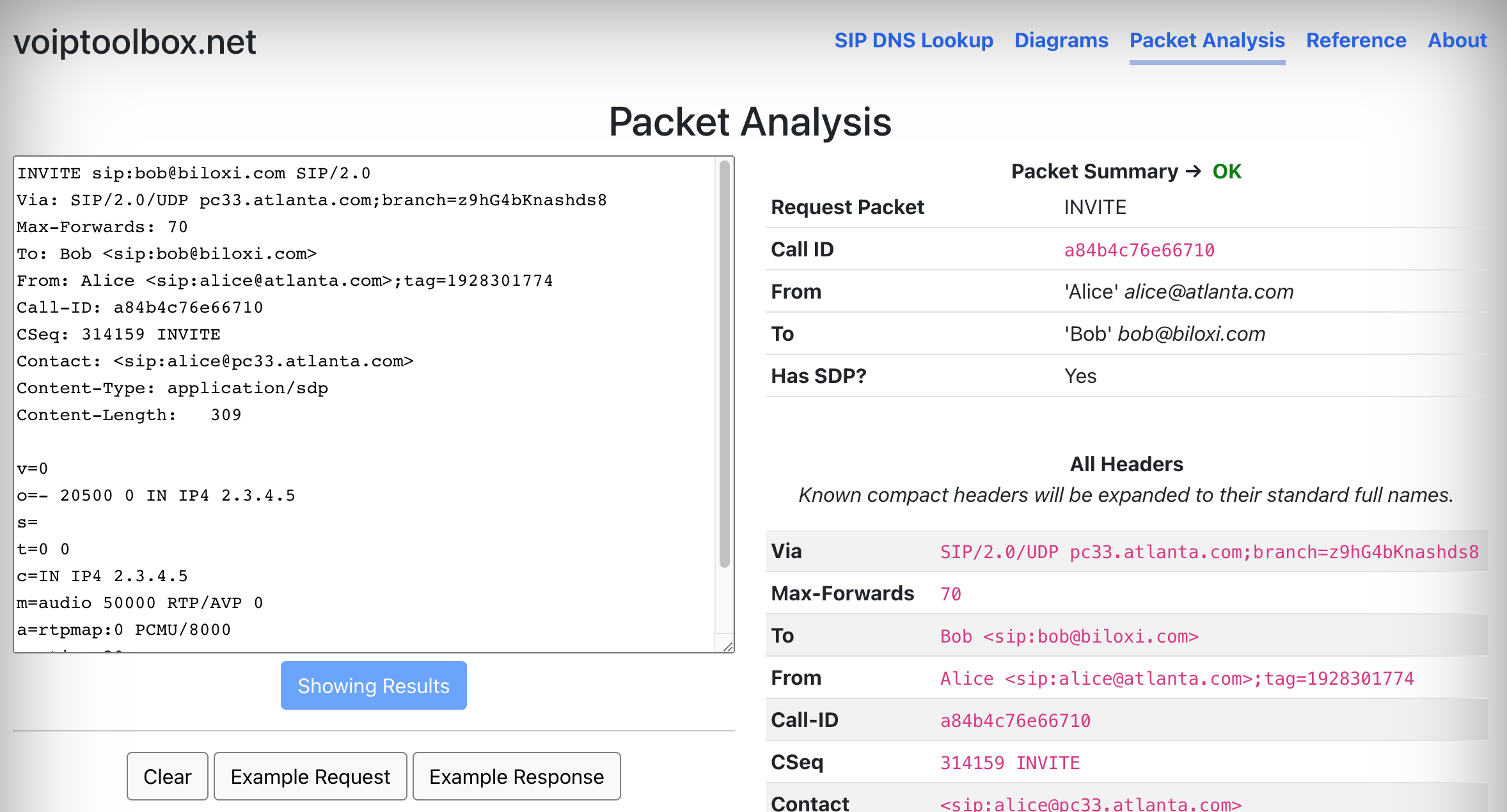Open the Reference page
Screen dimensions: 1507x812
(x=1356, y=40)
